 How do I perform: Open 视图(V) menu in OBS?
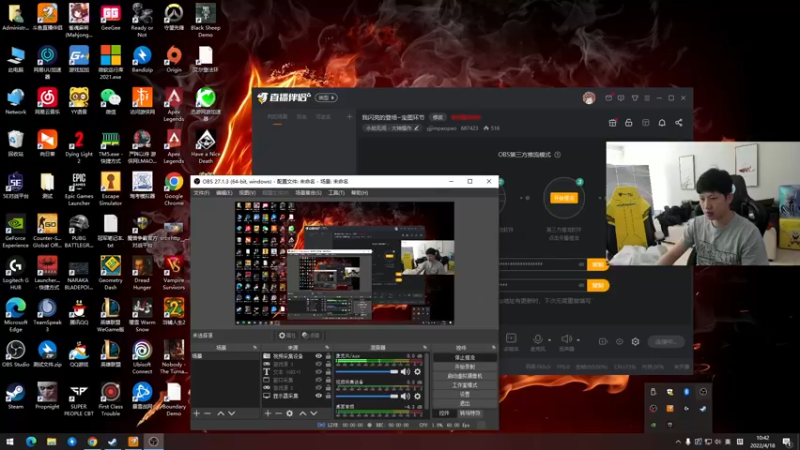(247, 193)
